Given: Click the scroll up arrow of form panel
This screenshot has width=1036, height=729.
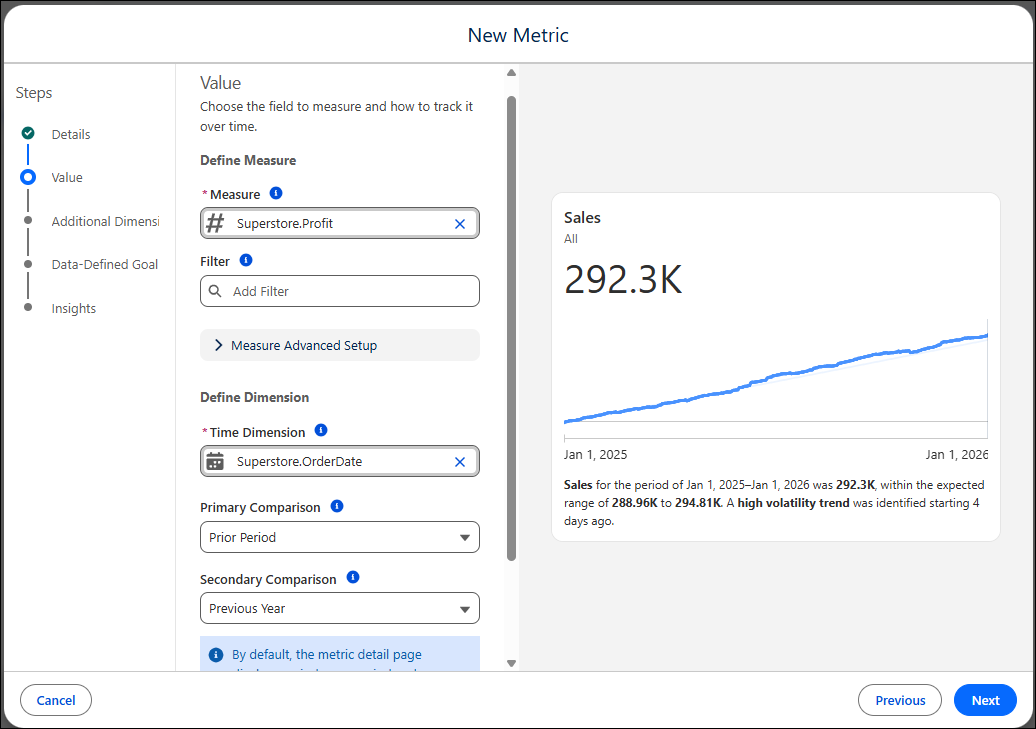Looking at the screenshot, I should tap(511, 73).
